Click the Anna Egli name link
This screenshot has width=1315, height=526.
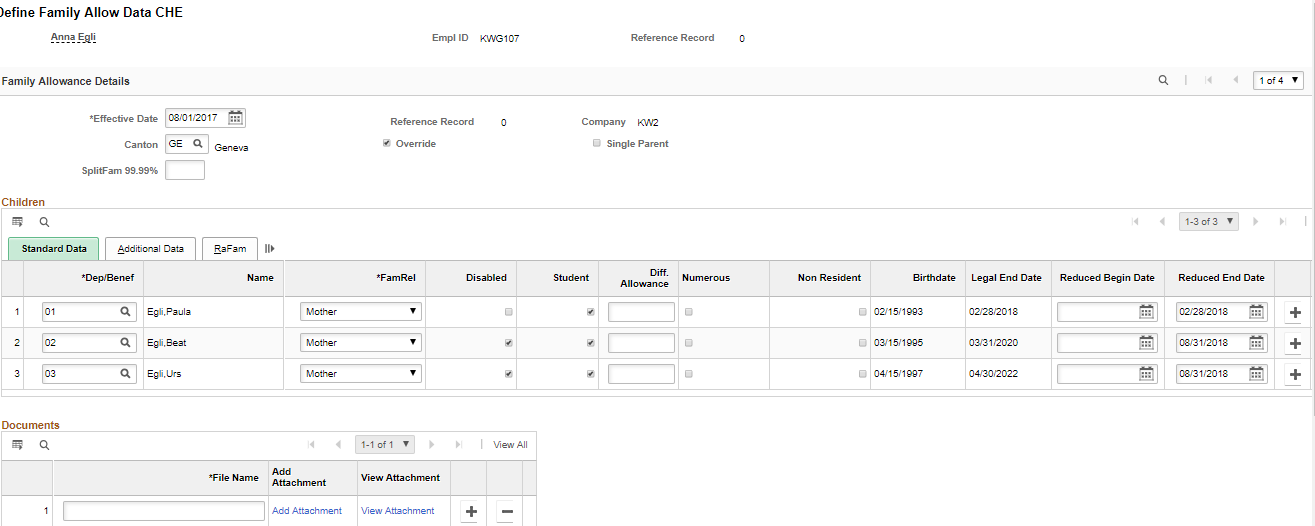[73, 38]
